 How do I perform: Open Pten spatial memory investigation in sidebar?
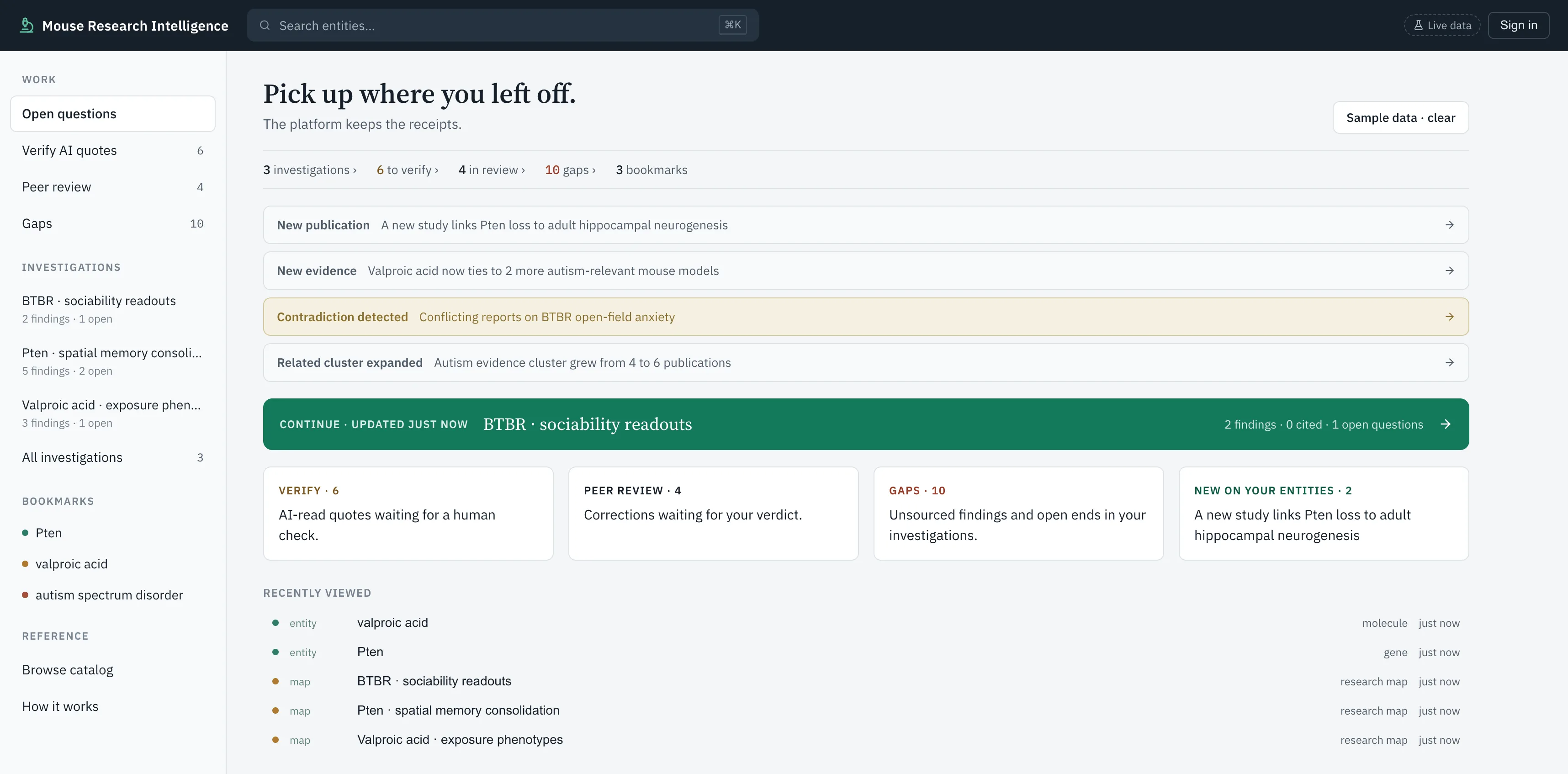tap(112, 361)
